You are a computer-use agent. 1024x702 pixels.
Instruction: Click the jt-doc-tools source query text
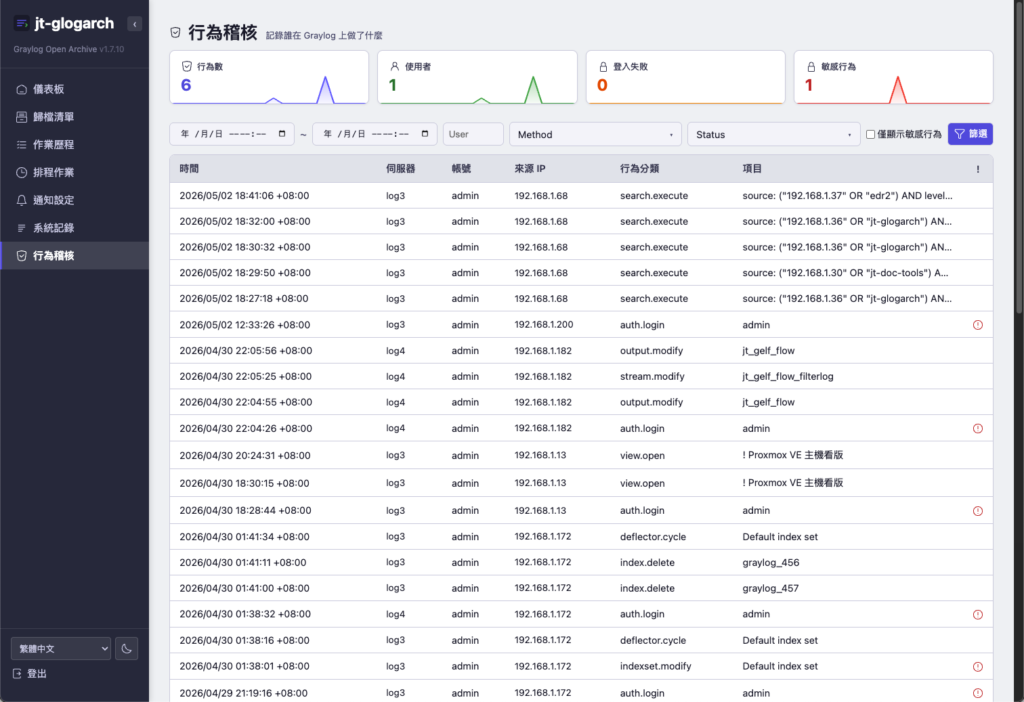coord(845,273)
